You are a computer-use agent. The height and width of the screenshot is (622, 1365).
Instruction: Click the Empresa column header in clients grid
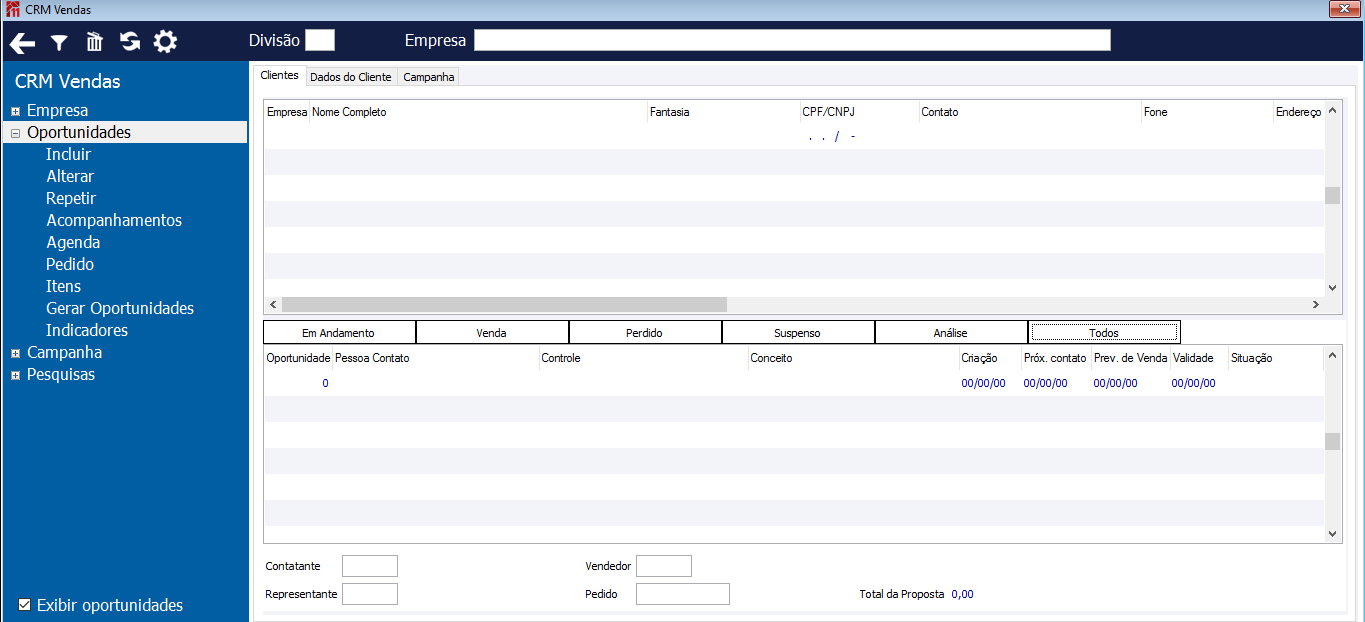pos(287,112)
